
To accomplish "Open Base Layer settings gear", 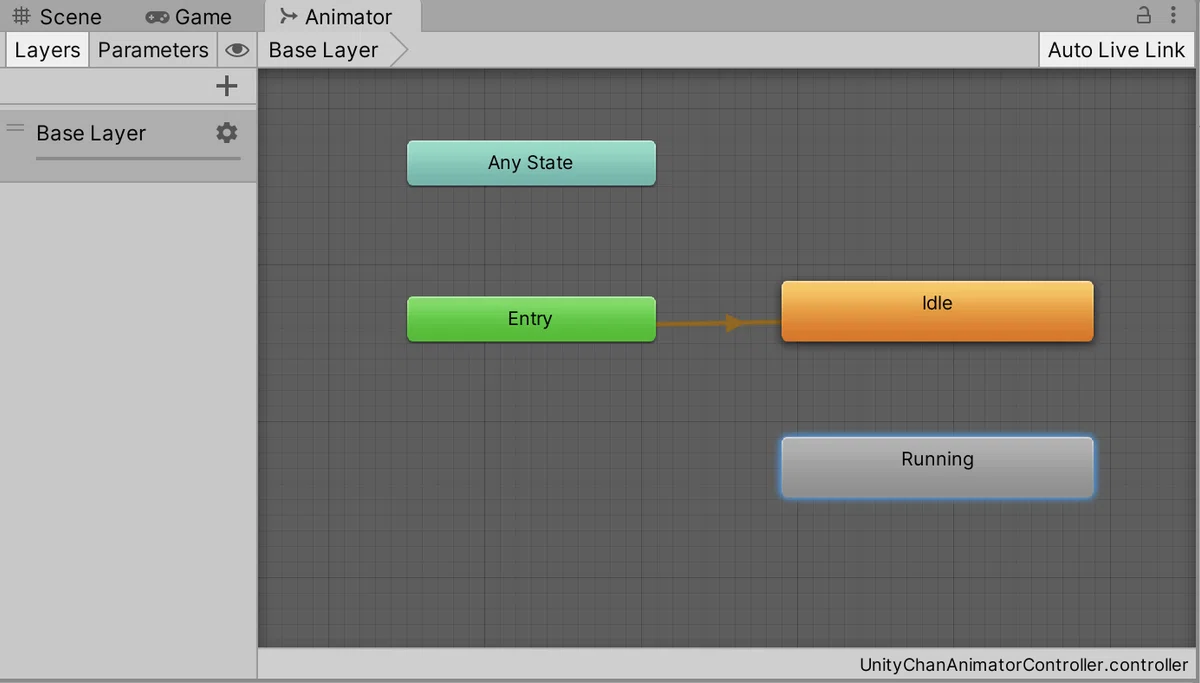I will point(227,132).
